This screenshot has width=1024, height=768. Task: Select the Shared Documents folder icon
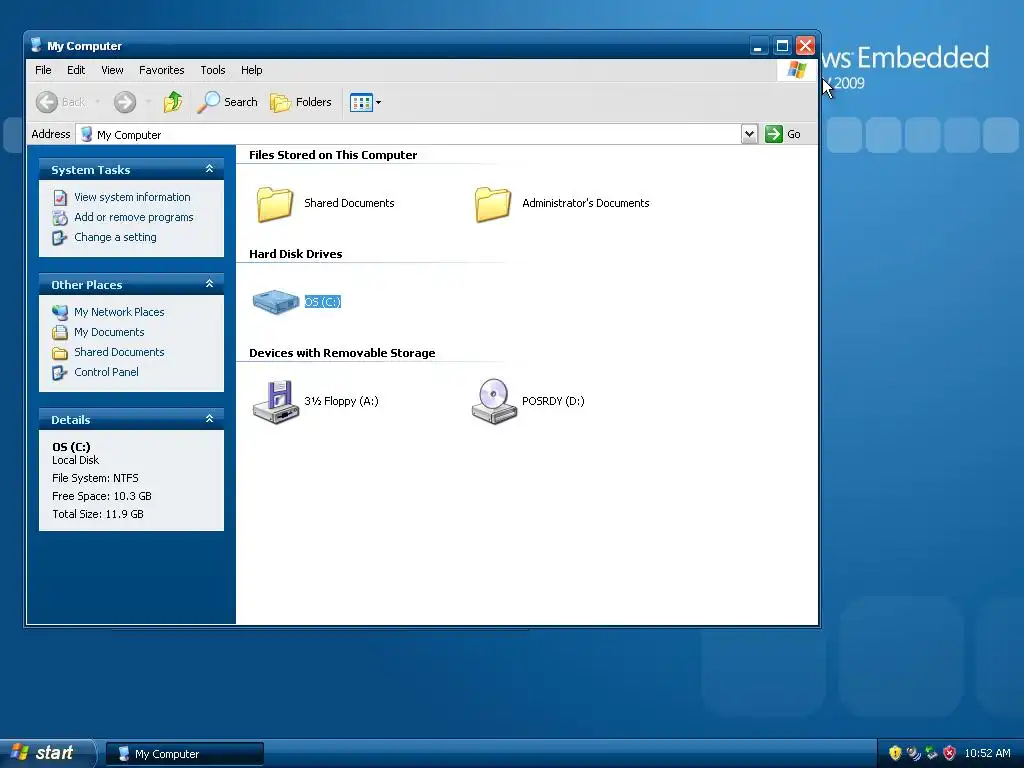(275, 204)
